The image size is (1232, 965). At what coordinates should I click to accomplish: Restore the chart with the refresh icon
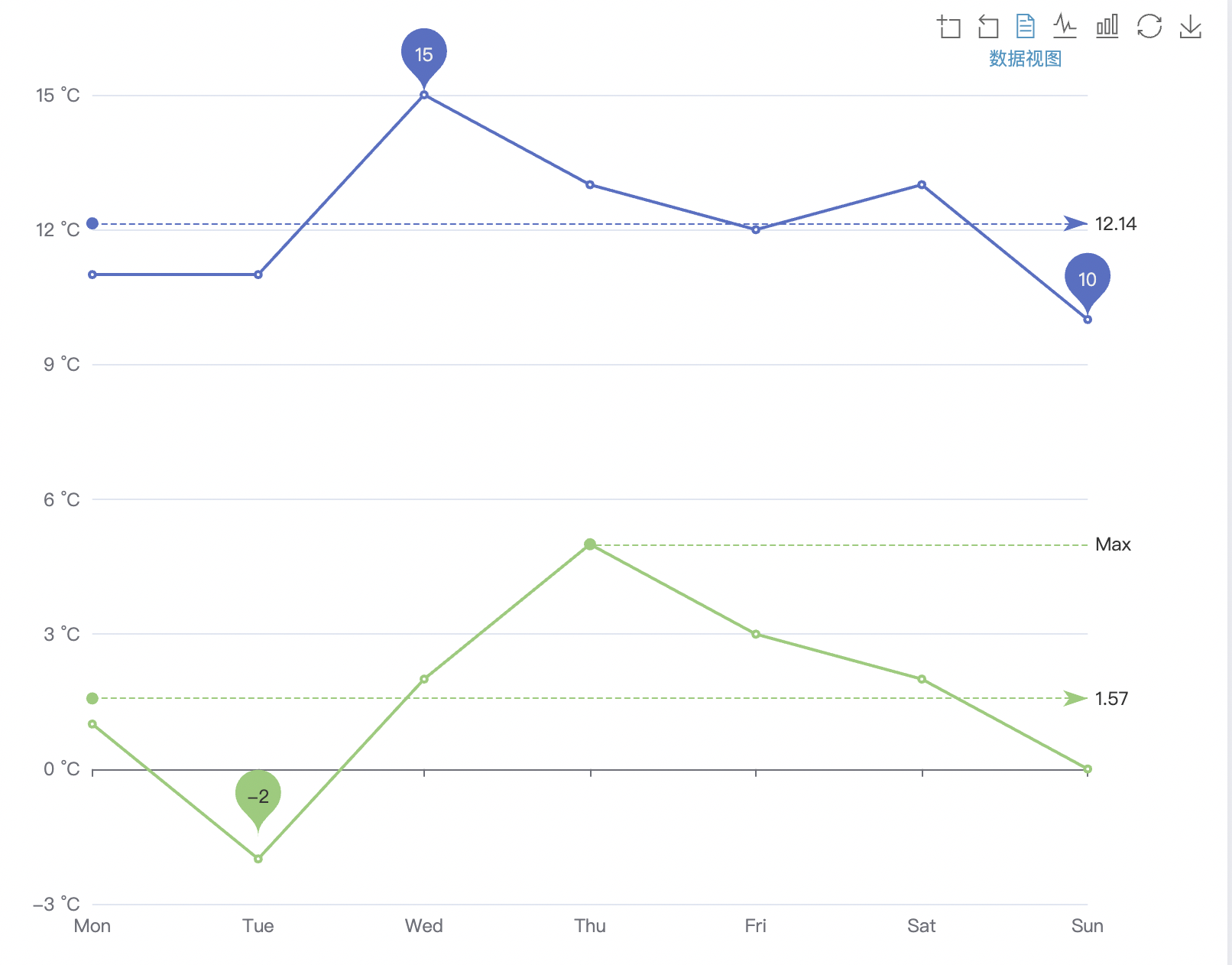[x=1150, y=27]
